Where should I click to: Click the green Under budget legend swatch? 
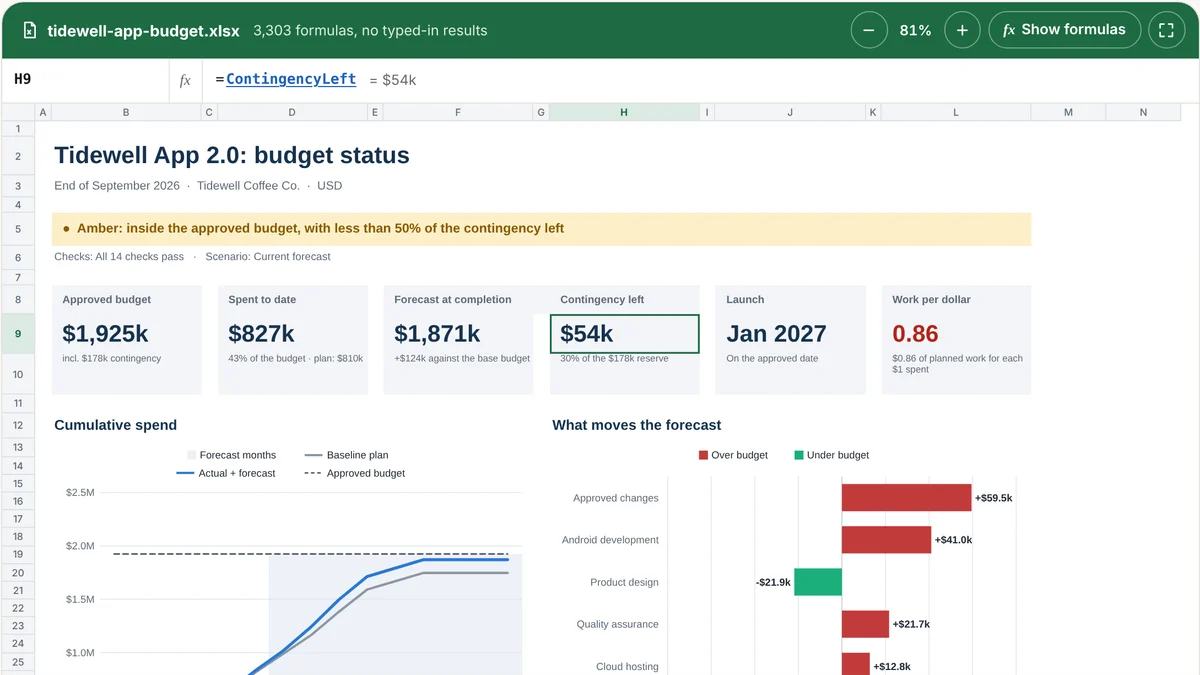pos(798,455)
